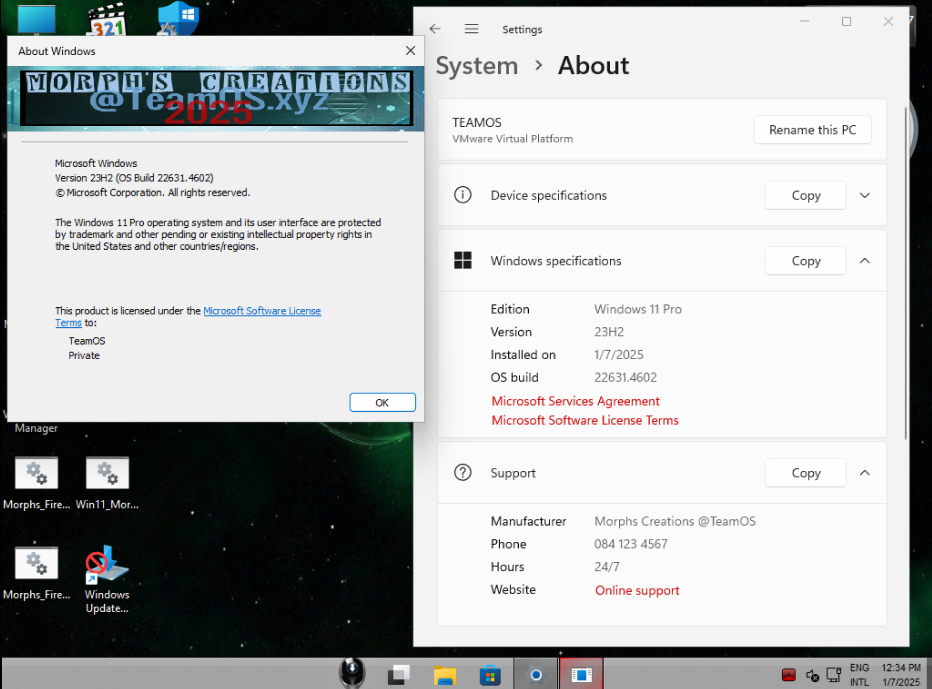Click the Version 23H2 (OS Build 22631.4602) line
Image resolution: width=932 pixels, height=689 pixels.
[x=134, y=178]
